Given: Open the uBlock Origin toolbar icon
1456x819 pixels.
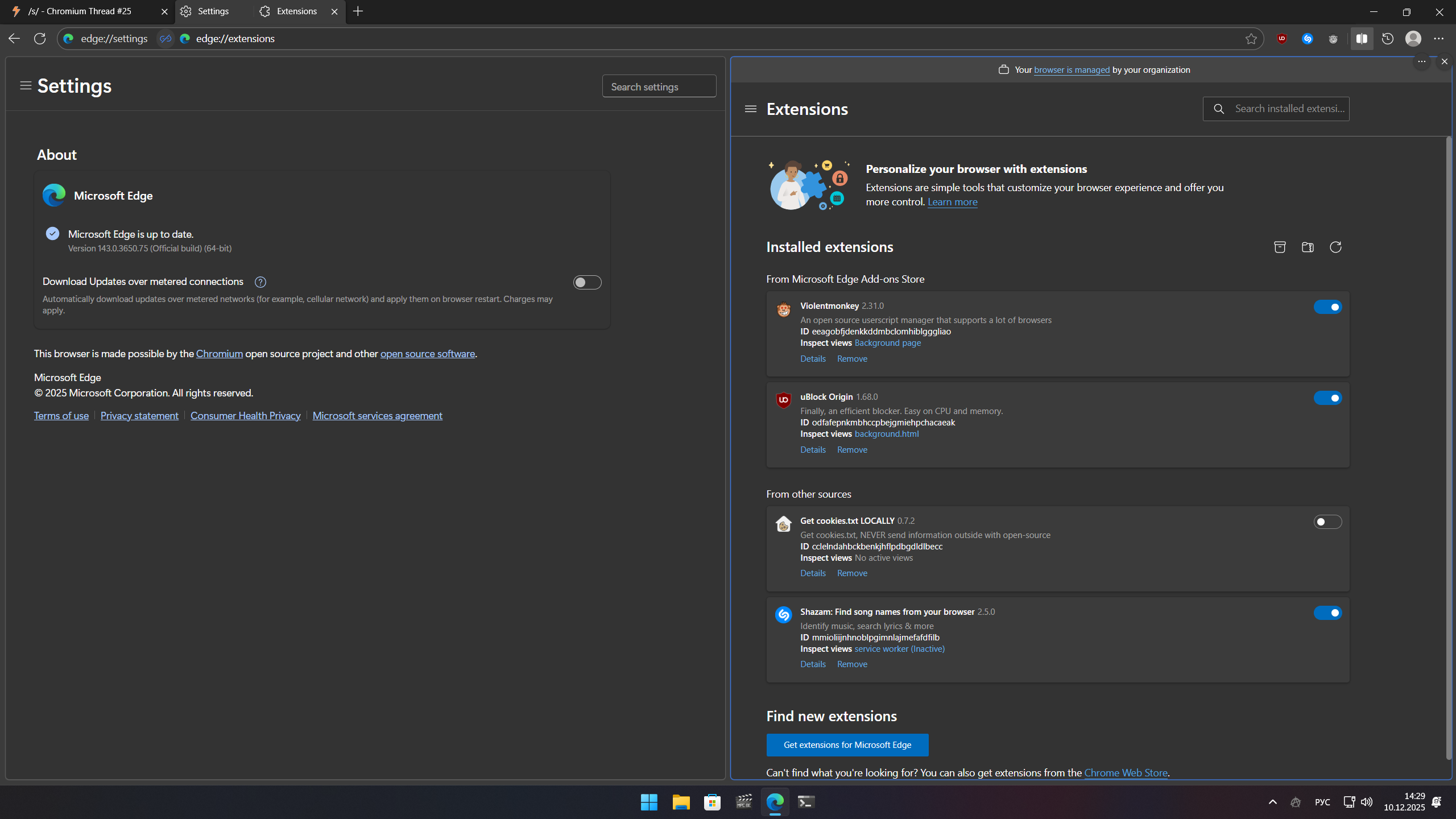Looking at the screenshot, I should coord(1282,39).
